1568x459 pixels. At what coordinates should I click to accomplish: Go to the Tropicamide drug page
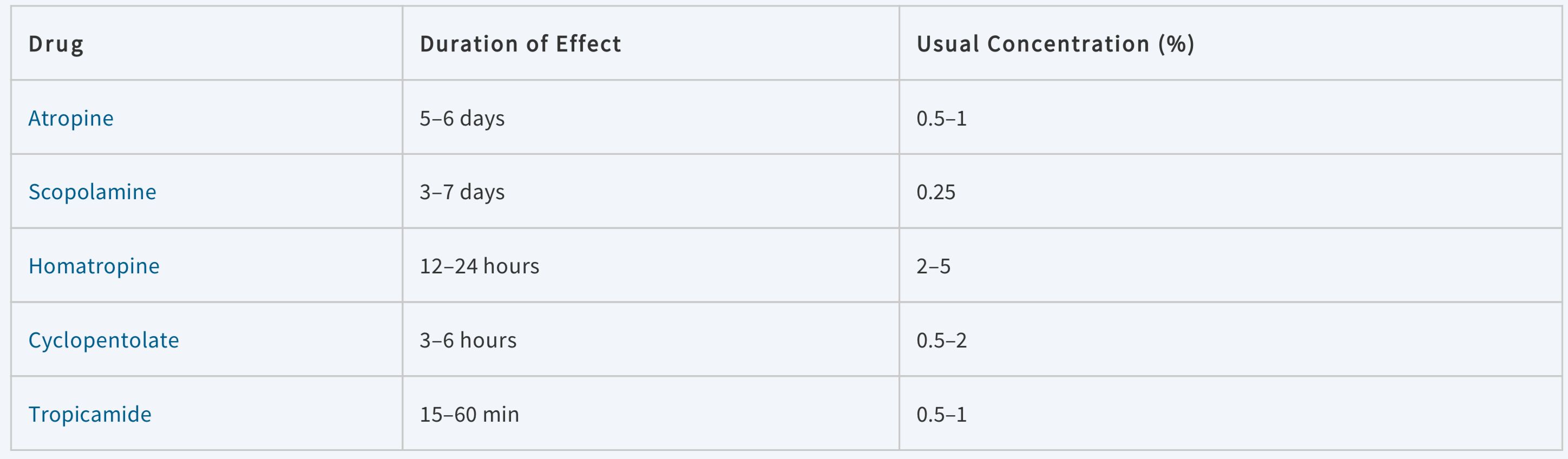[x=89, y=414]
